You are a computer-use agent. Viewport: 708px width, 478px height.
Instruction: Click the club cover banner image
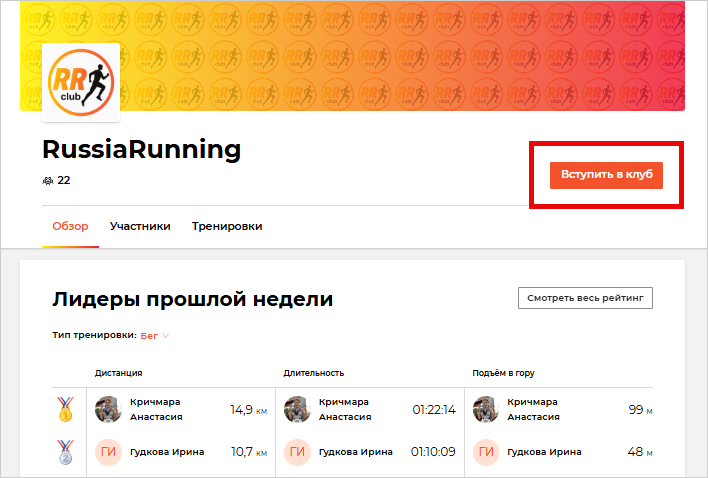tap(400, 55)
